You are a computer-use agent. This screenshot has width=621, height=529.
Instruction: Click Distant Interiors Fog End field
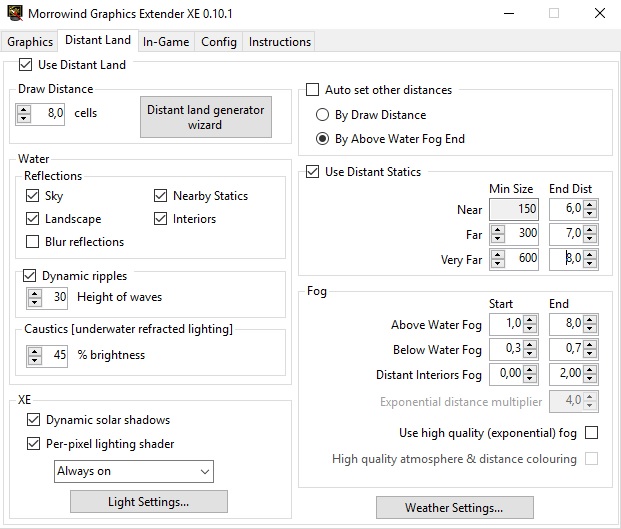click(566, 374)
